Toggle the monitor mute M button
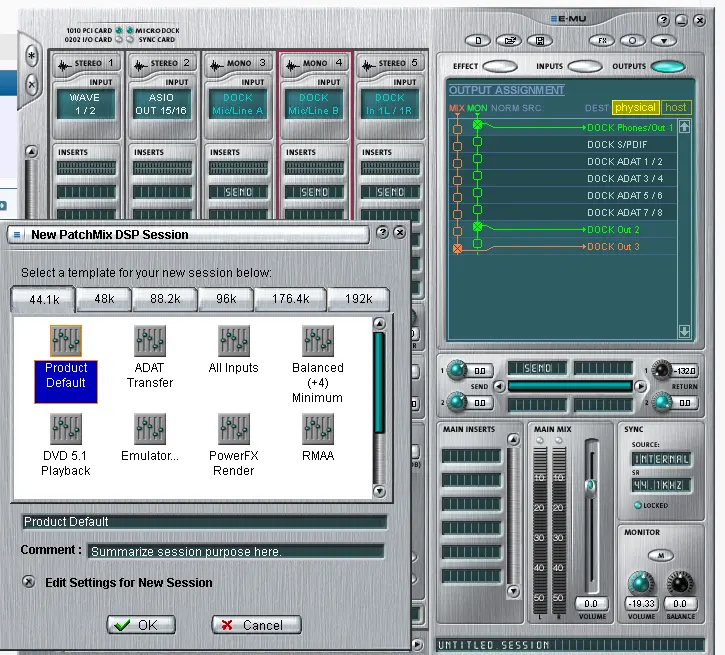Viewport: 725px width, 655px height. pyautogui.click(x=659, y=555)
